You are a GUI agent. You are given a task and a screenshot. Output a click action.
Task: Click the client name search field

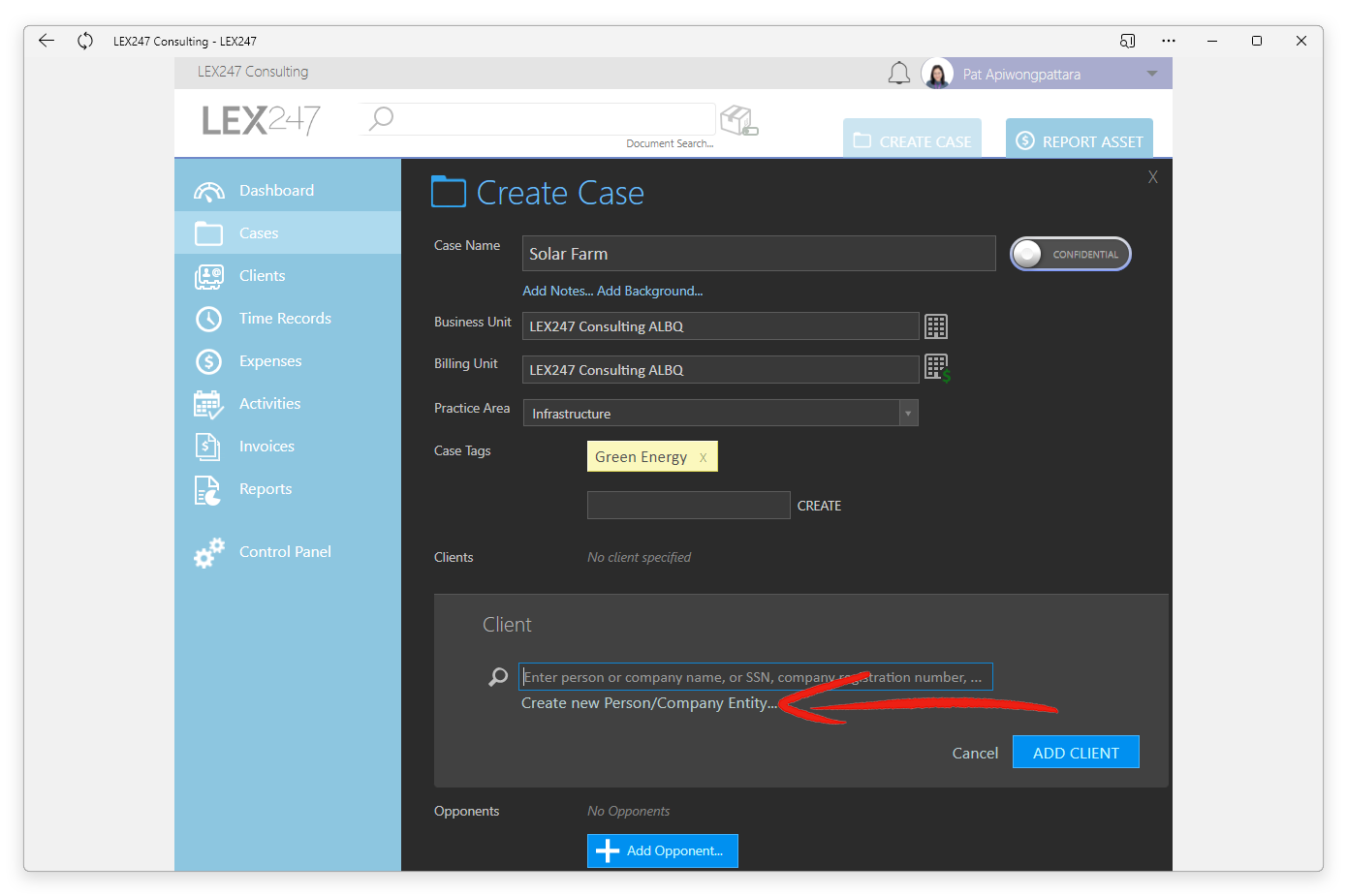click(x=756, y=676)
